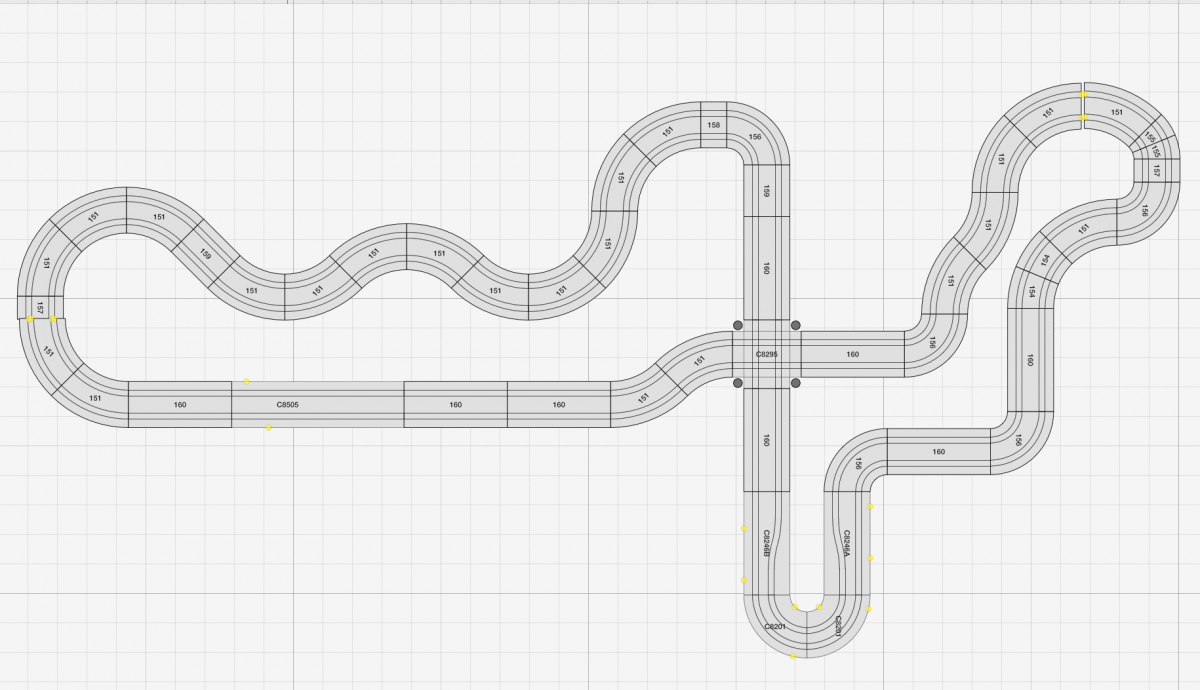Select the 160 straight in lower-right section
This screenshot has height=690, width=1200.
click(937, 452)
